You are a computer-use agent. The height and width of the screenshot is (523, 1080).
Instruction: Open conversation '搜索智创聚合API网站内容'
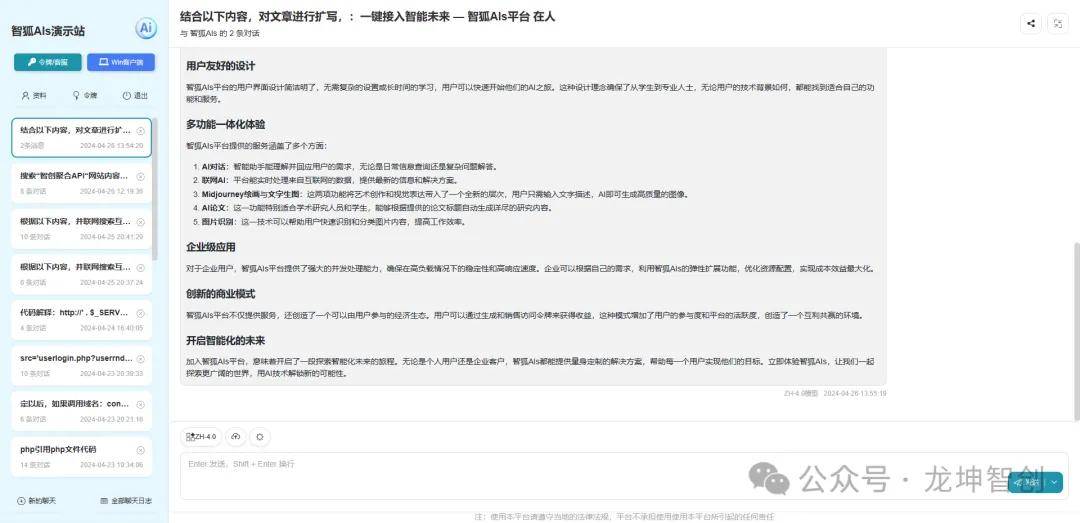coord(81,183)
